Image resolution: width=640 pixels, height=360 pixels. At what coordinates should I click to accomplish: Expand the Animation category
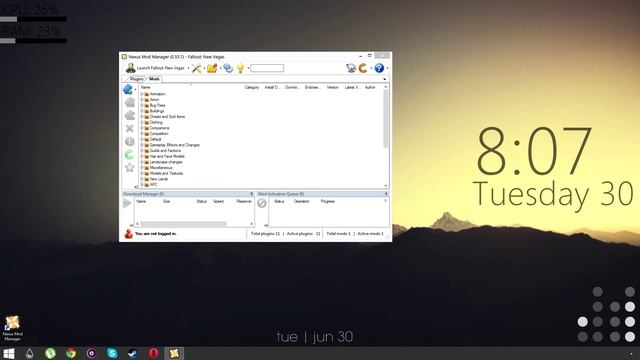(142, 94)
